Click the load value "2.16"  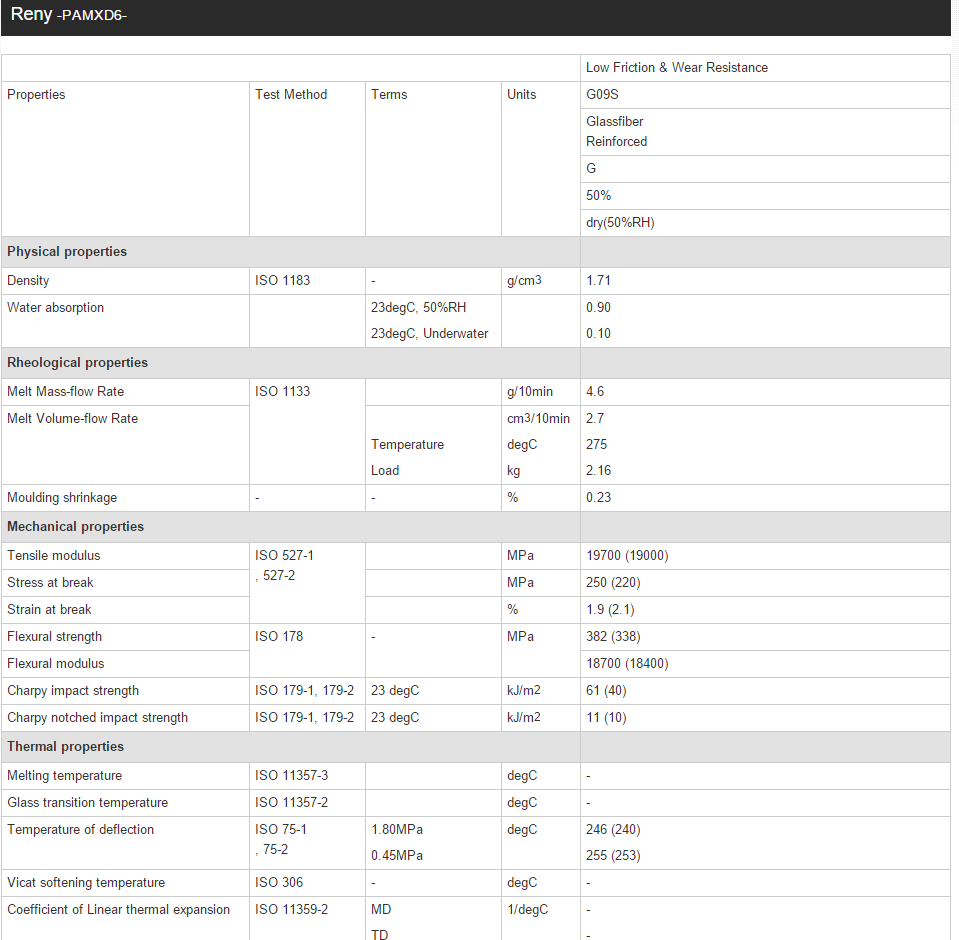tap(598, 470)
